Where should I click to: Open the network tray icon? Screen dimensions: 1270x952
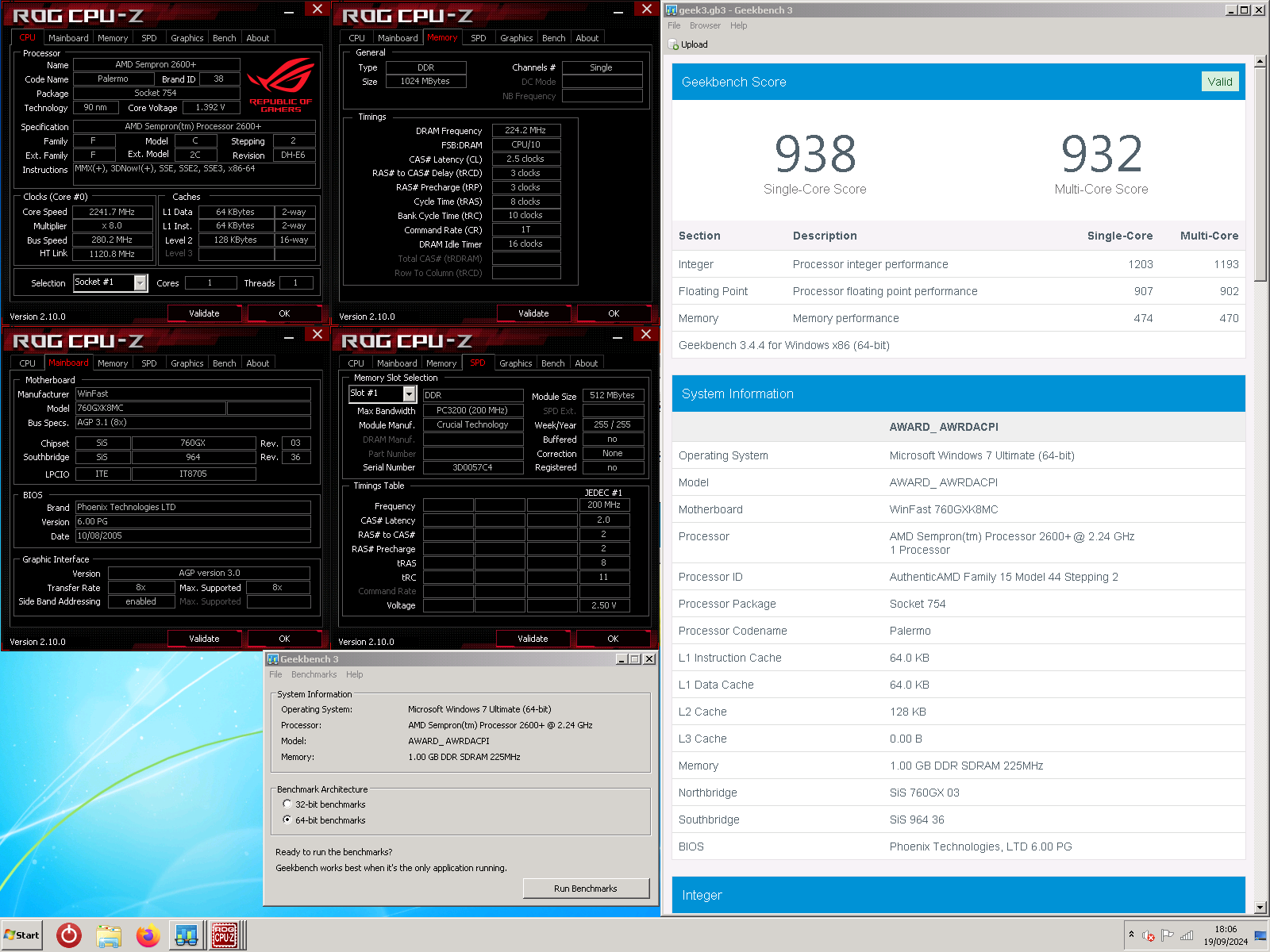[x=1187, y=935]
